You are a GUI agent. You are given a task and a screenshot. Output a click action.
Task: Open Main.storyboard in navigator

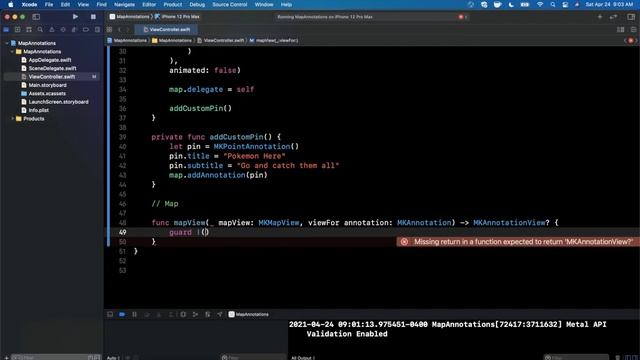point(47,85)
